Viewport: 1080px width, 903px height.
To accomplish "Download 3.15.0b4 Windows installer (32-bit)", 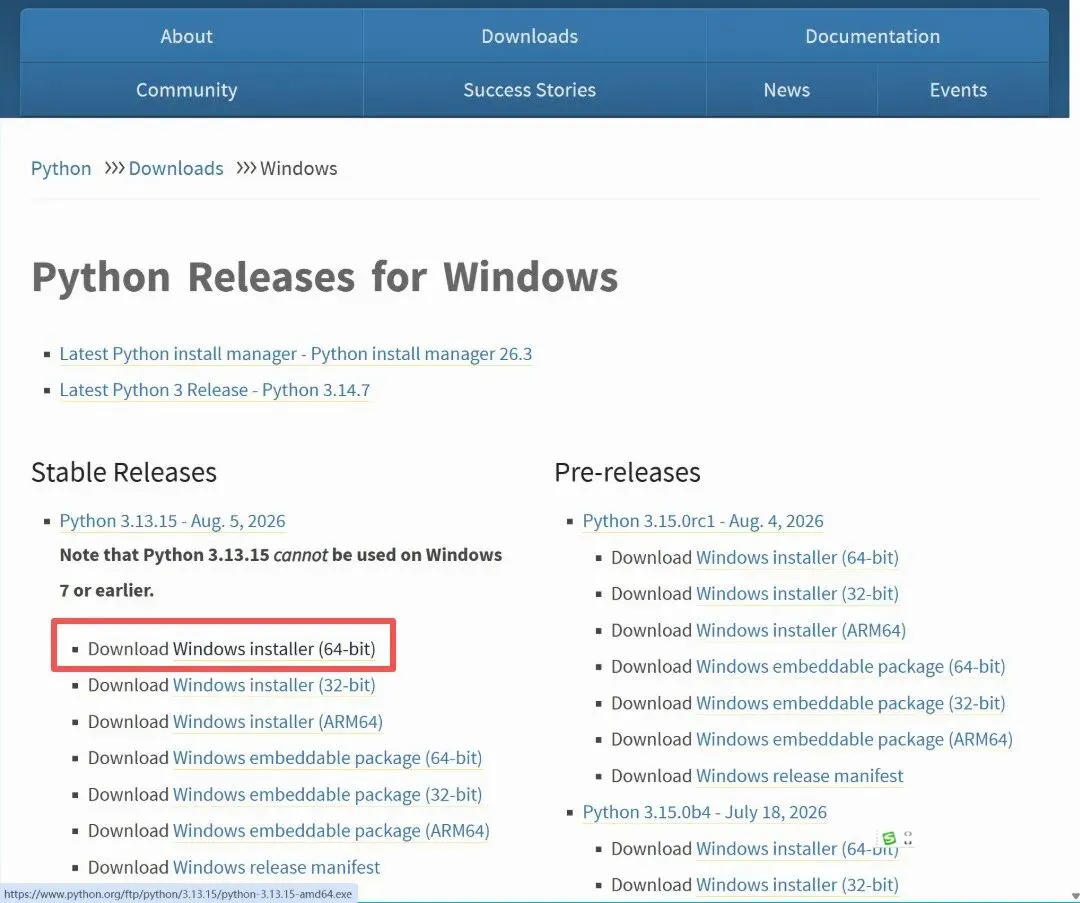I will coord(798,885).
